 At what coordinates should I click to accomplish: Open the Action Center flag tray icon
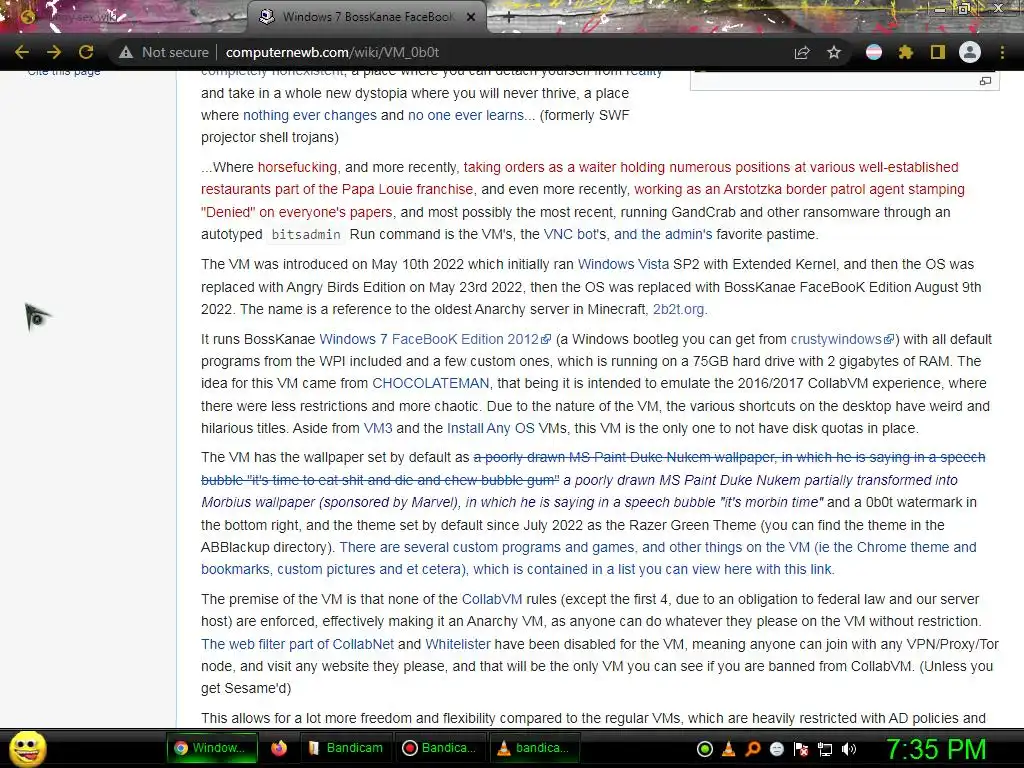[x=801, y=750]
